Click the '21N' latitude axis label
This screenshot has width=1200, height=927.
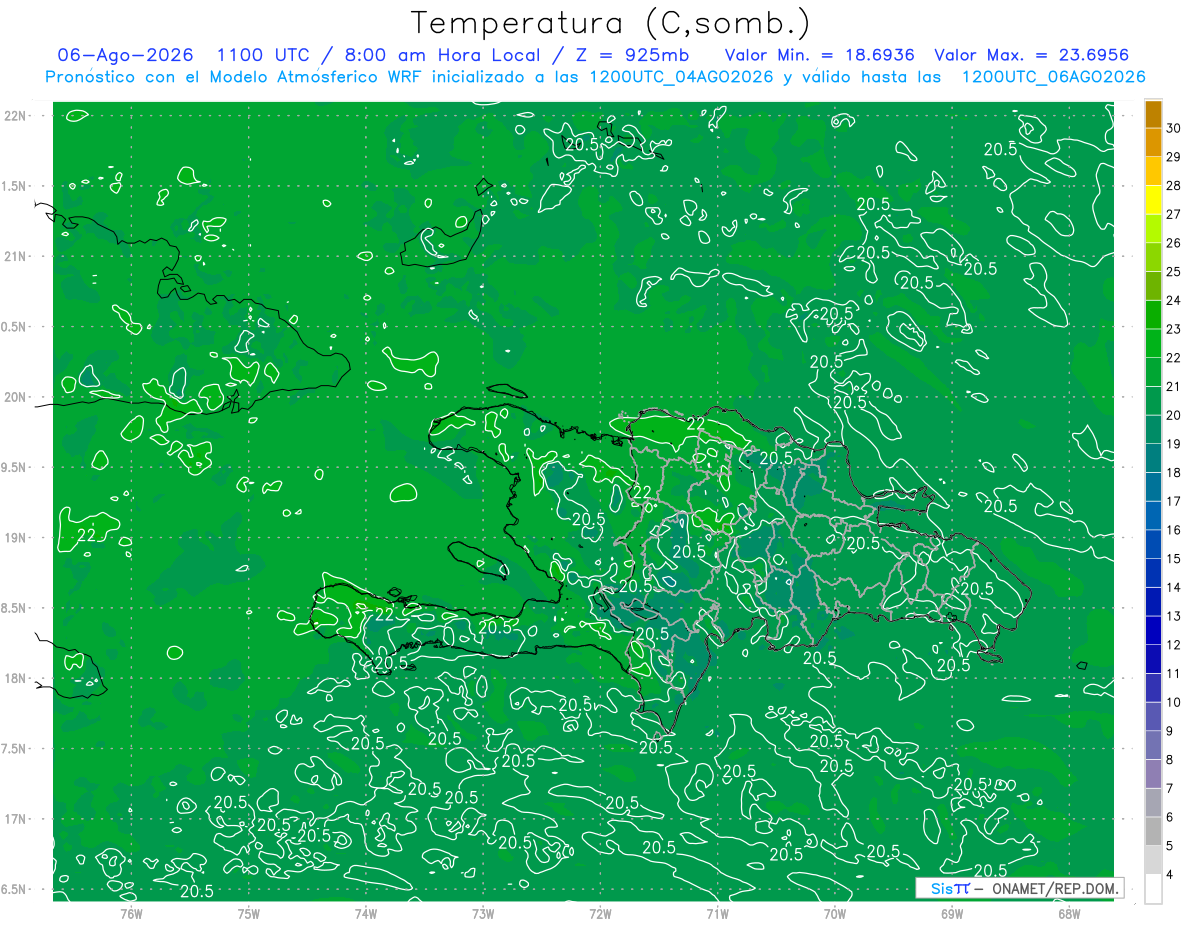17,257
